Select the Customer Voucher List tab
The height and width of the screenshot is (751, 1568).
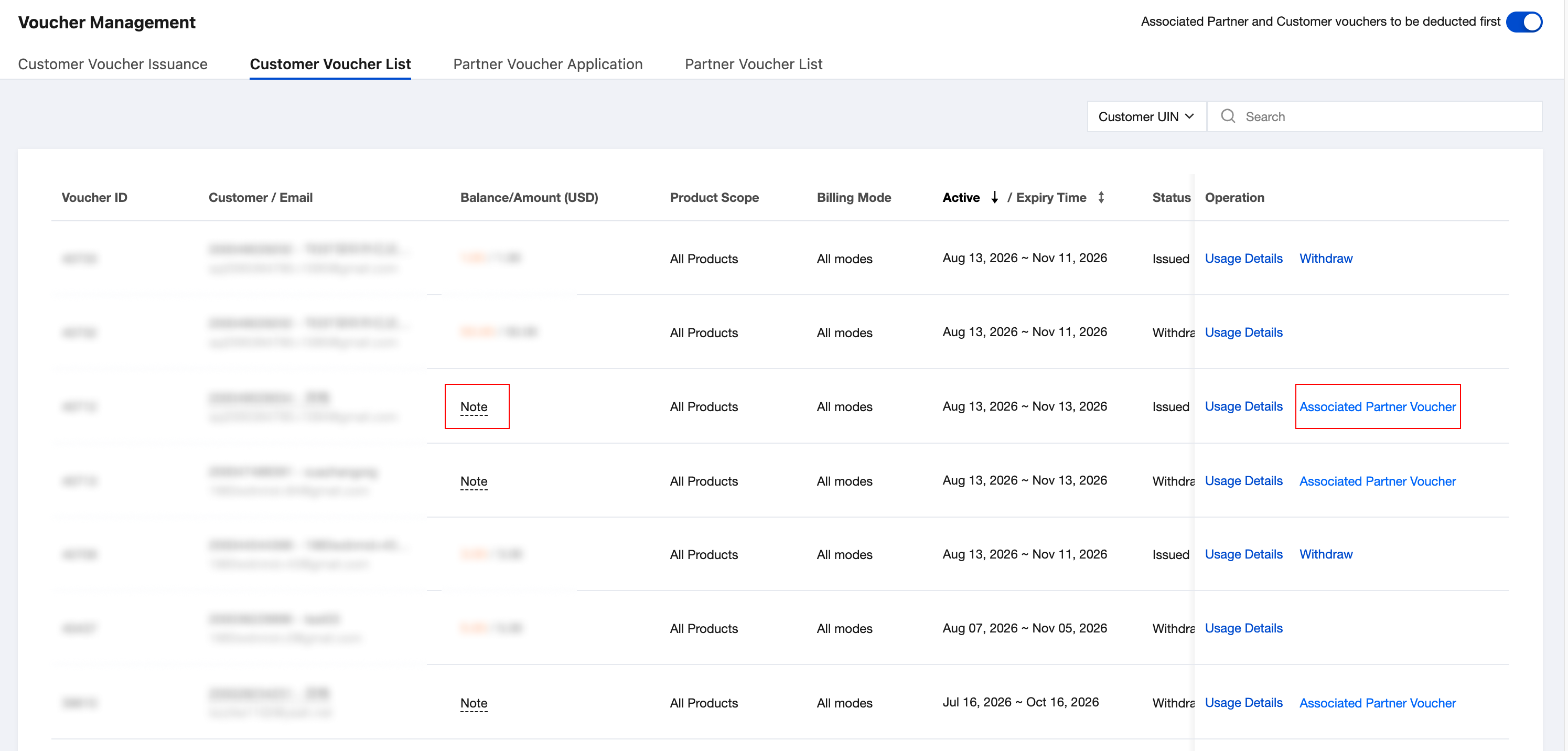pyautogui.click(x=330, y=64)
